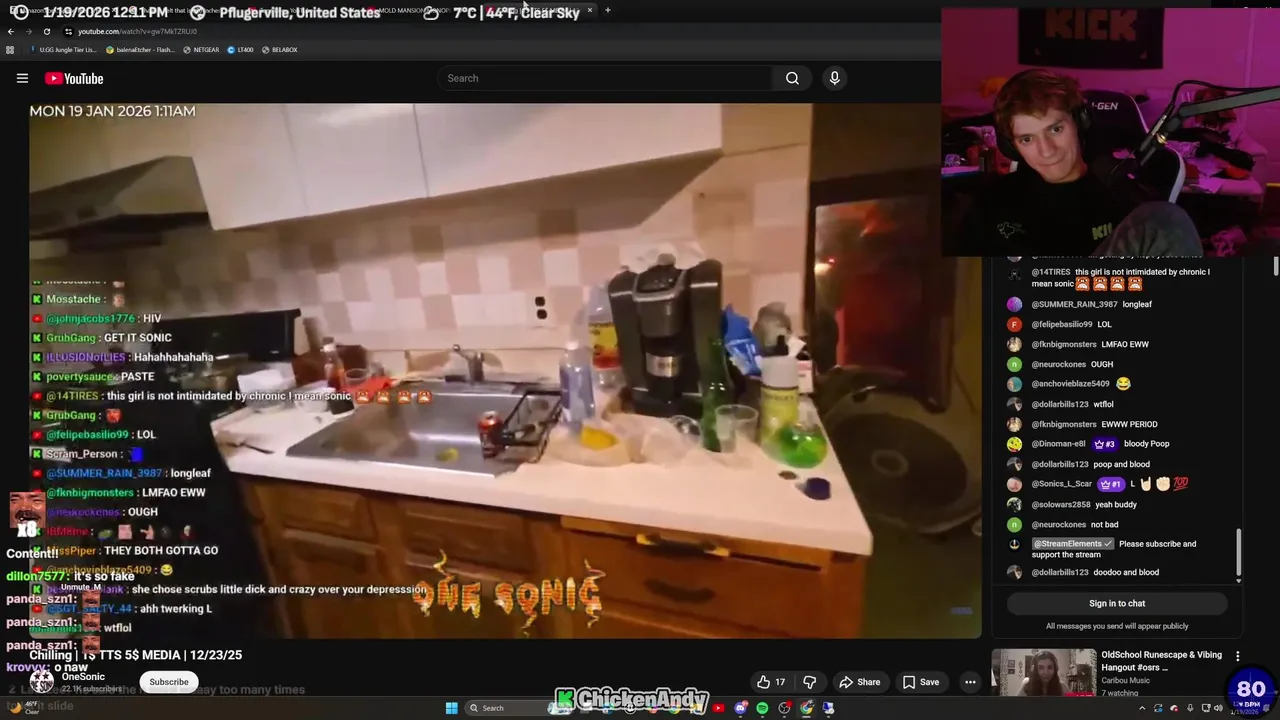This screenshot has width=1280, height=720.
Task: Open the OneSonic channel name link
Action: pyautogui.click(x=83, y=677)
